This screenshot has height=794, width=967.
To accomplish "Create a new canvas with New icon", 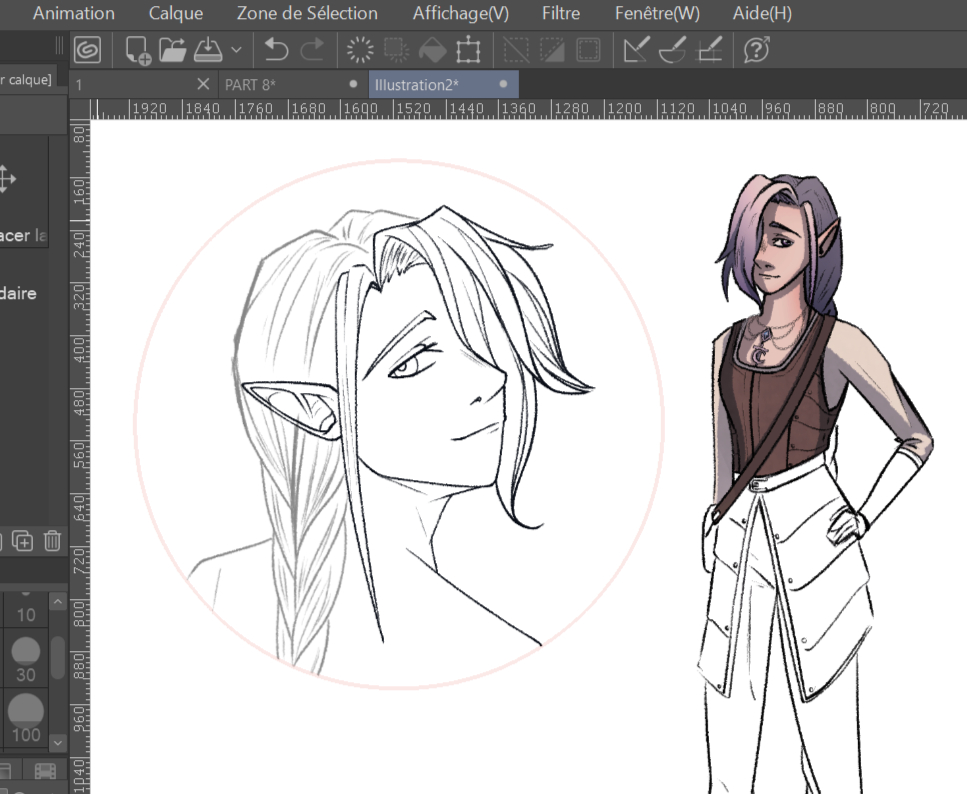I will (x=138, y=49).
